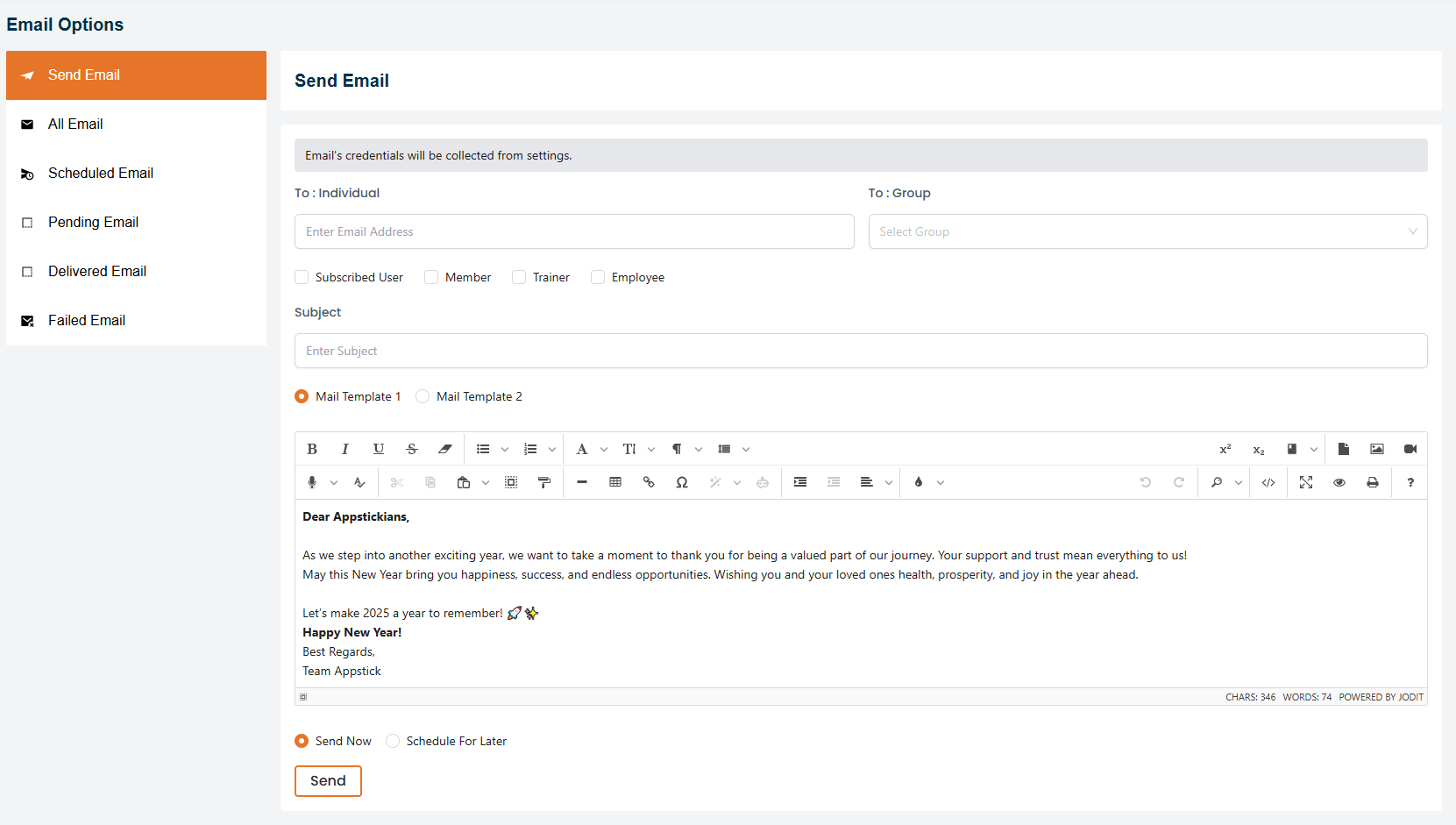
Task: Switch editor to HTML source view
Action: [1268, 482]
